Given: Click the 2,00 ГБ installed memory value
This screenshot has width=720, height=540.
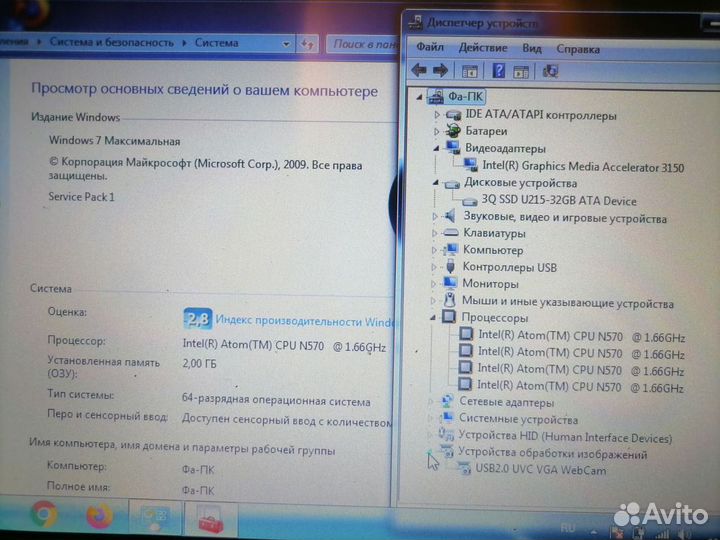Looking at the screenshot, I should coord(199,364).
